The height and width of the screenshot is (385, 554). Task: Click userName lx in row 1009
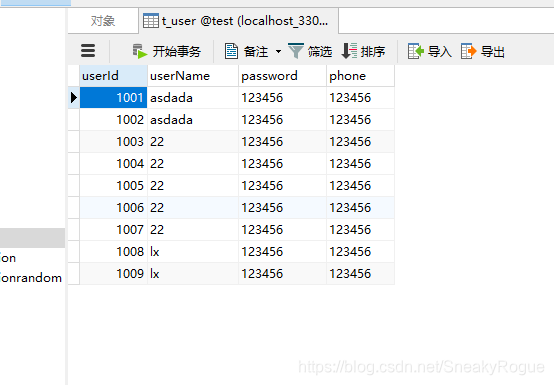coord(193,273)
